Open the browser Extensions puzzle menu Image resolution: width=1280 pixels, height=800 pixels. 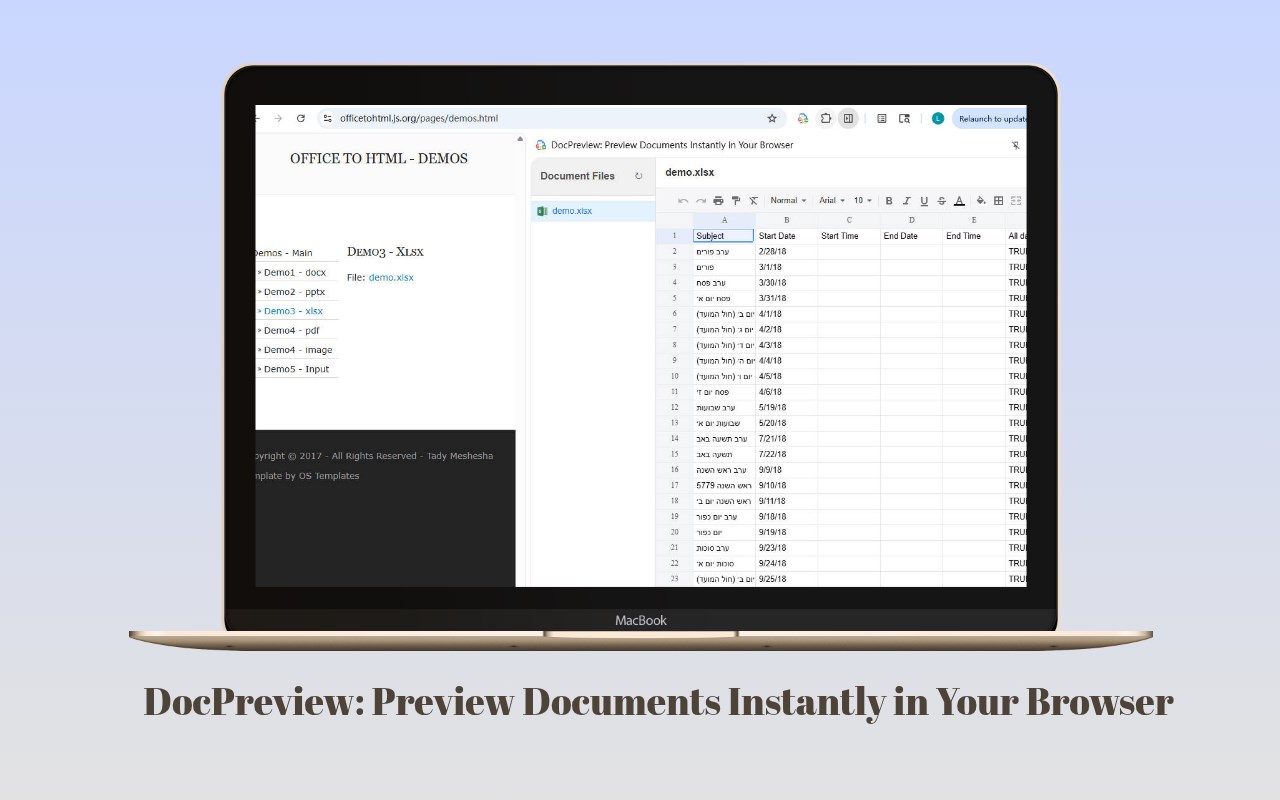826,118
